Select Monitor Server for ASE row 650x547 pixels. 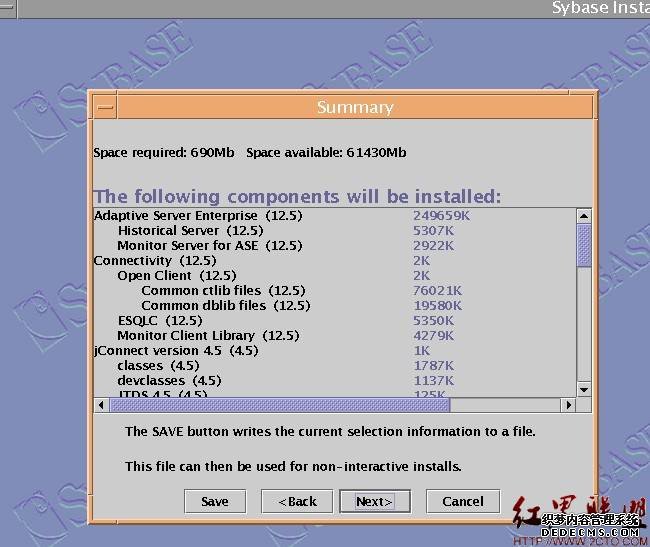coord(209,245)
